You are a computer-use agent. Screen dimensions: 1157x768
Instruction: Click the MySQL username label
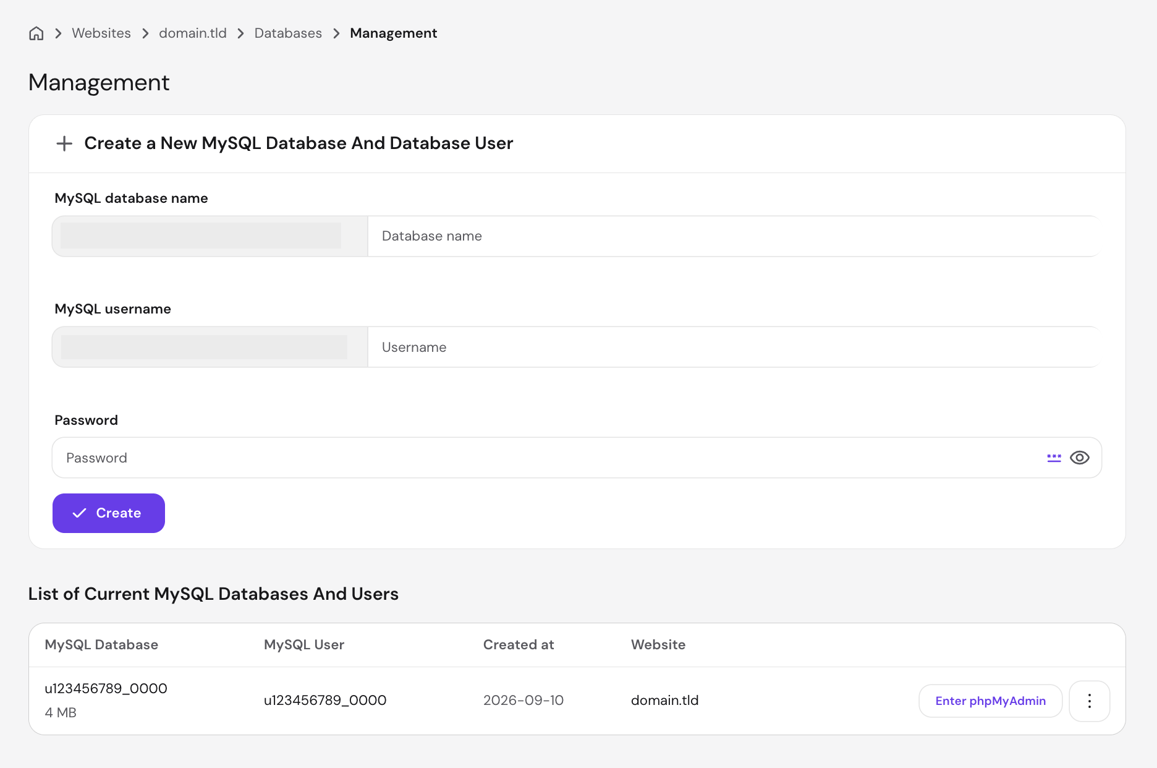pos(113,309)
